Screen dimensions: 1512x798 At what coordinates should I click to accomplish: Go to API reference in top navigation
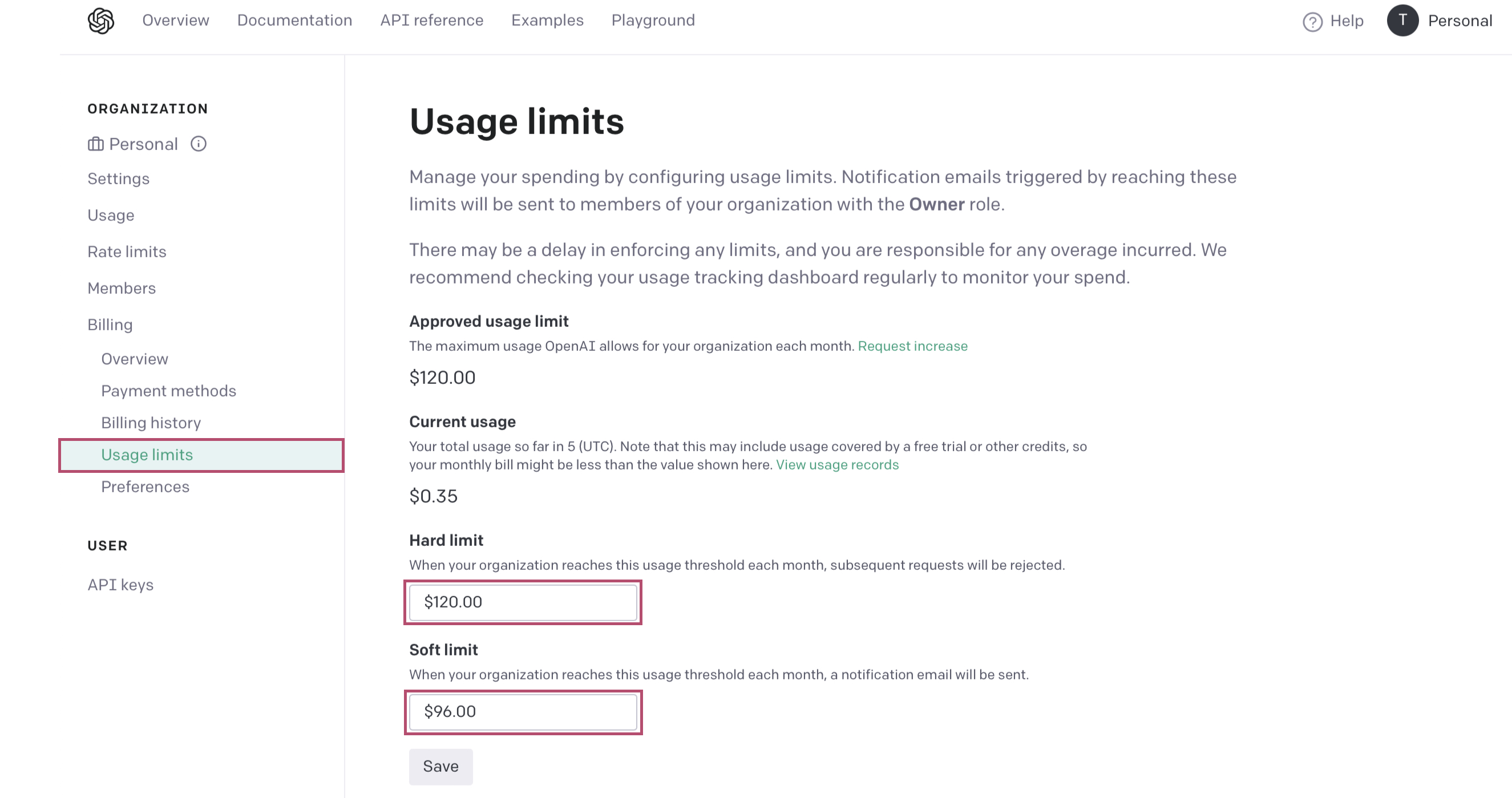431,21
